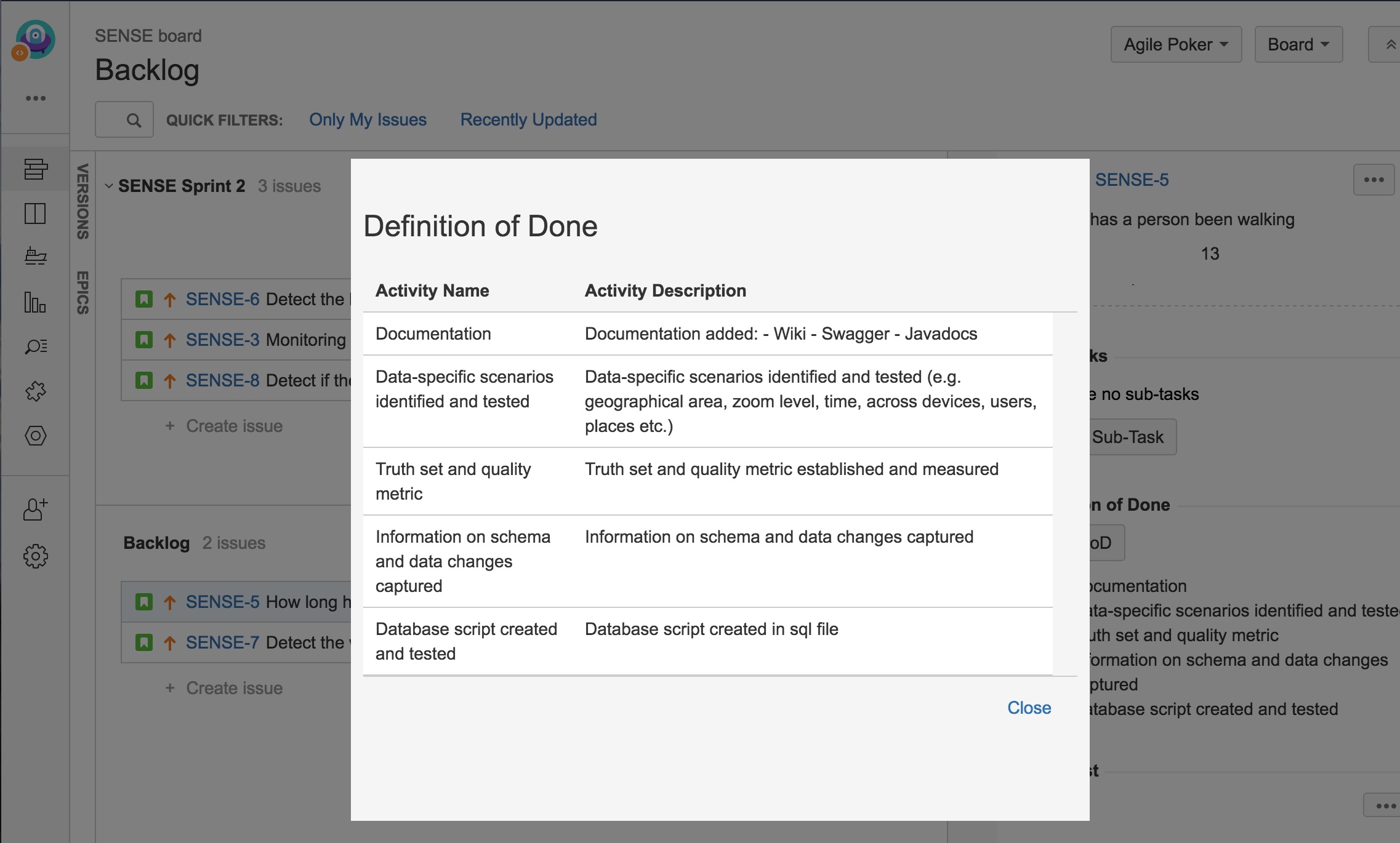Toggle the Recently Updated quick filter
This screenshot has height=843, width=1400.
(x=528, y=119)
